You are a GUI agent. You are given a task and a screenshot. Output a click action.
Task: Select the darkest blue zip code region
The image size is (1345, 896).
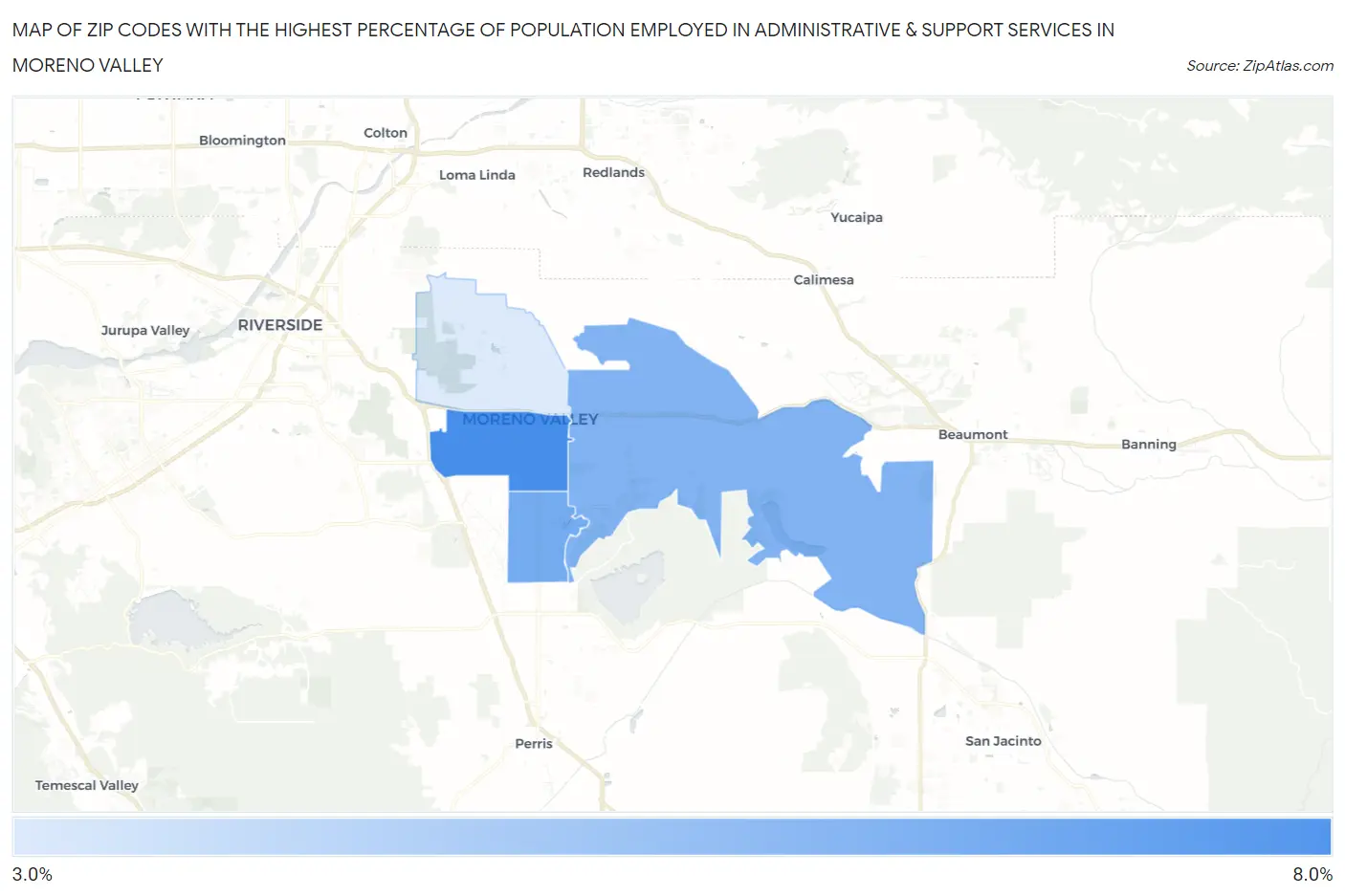pyautogui.click(x=499, y=451)
